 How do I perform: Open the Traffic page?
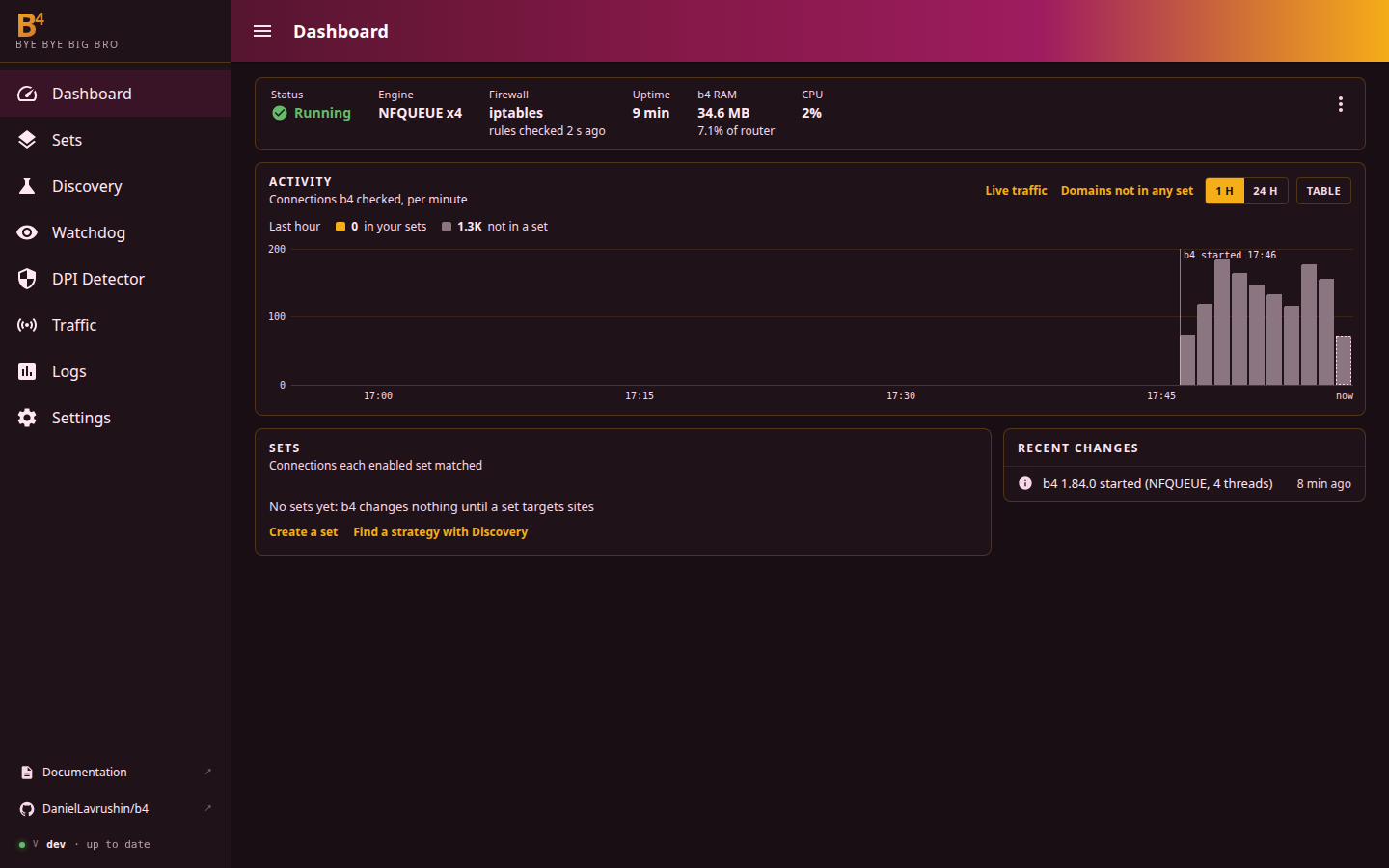[x=116, y=325]
